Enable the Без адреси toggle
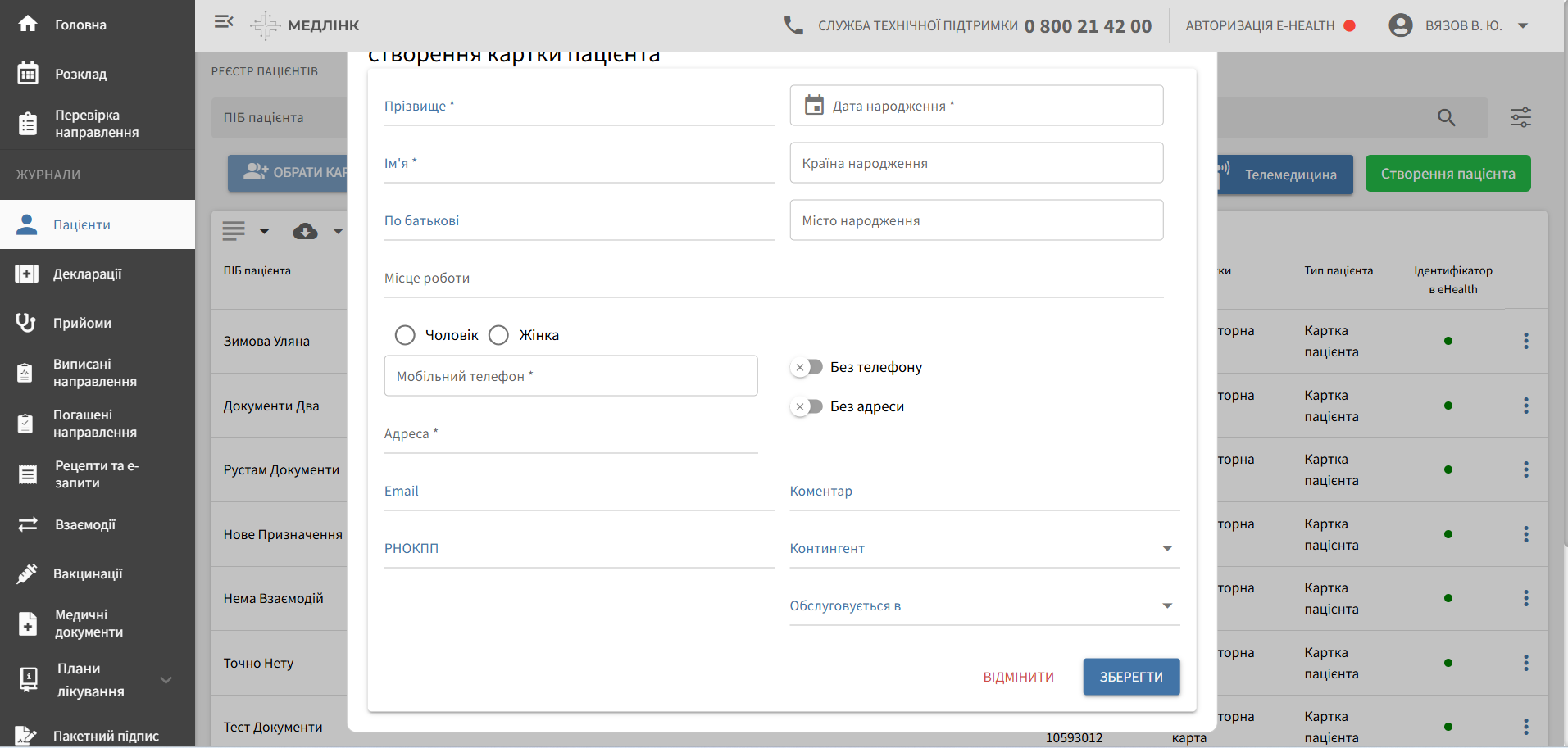The height and width of the screenshot is (748, 1568). click(x=807, y=406)
